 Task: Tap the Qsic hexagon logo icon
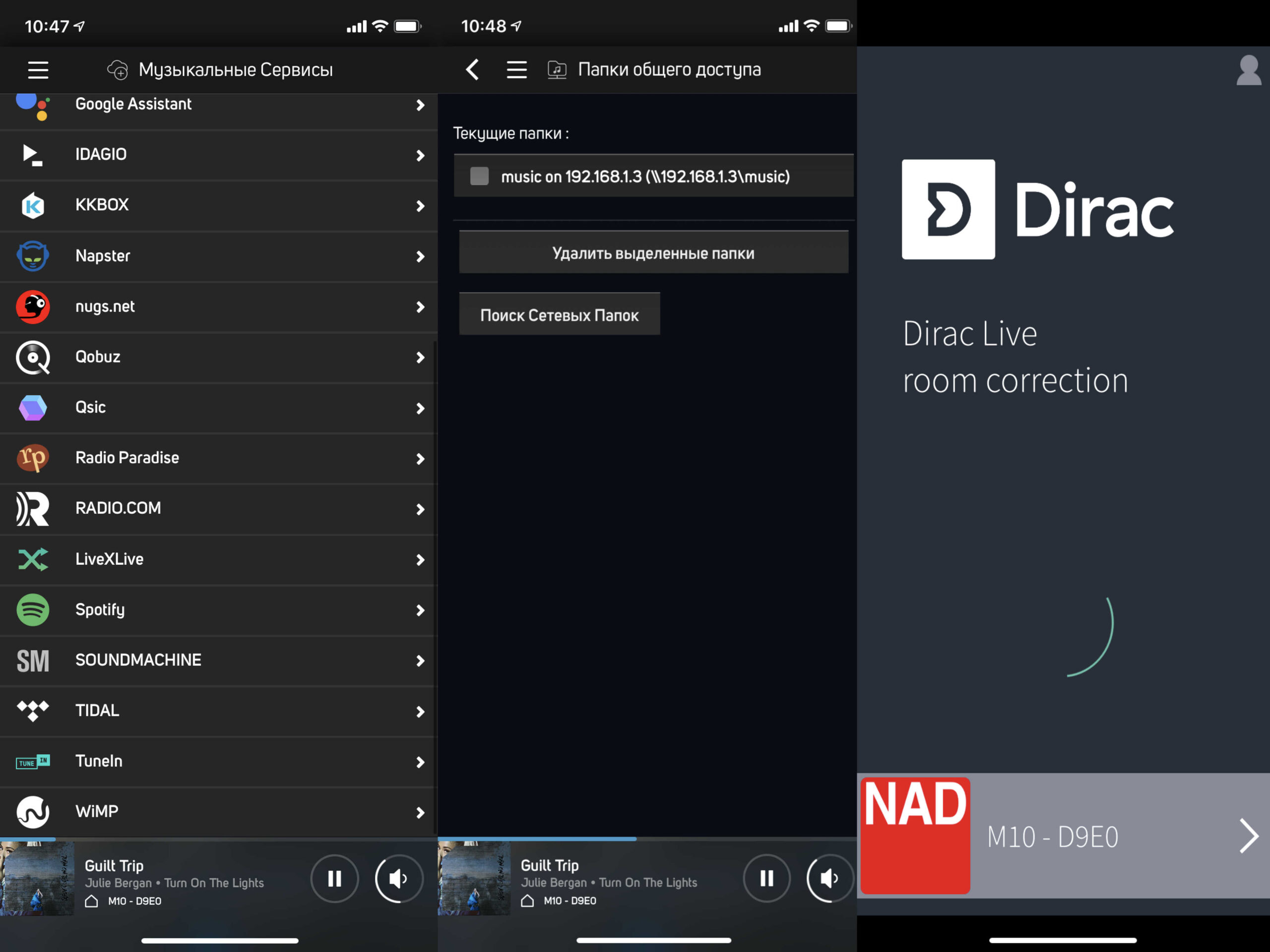click(33, 408)
